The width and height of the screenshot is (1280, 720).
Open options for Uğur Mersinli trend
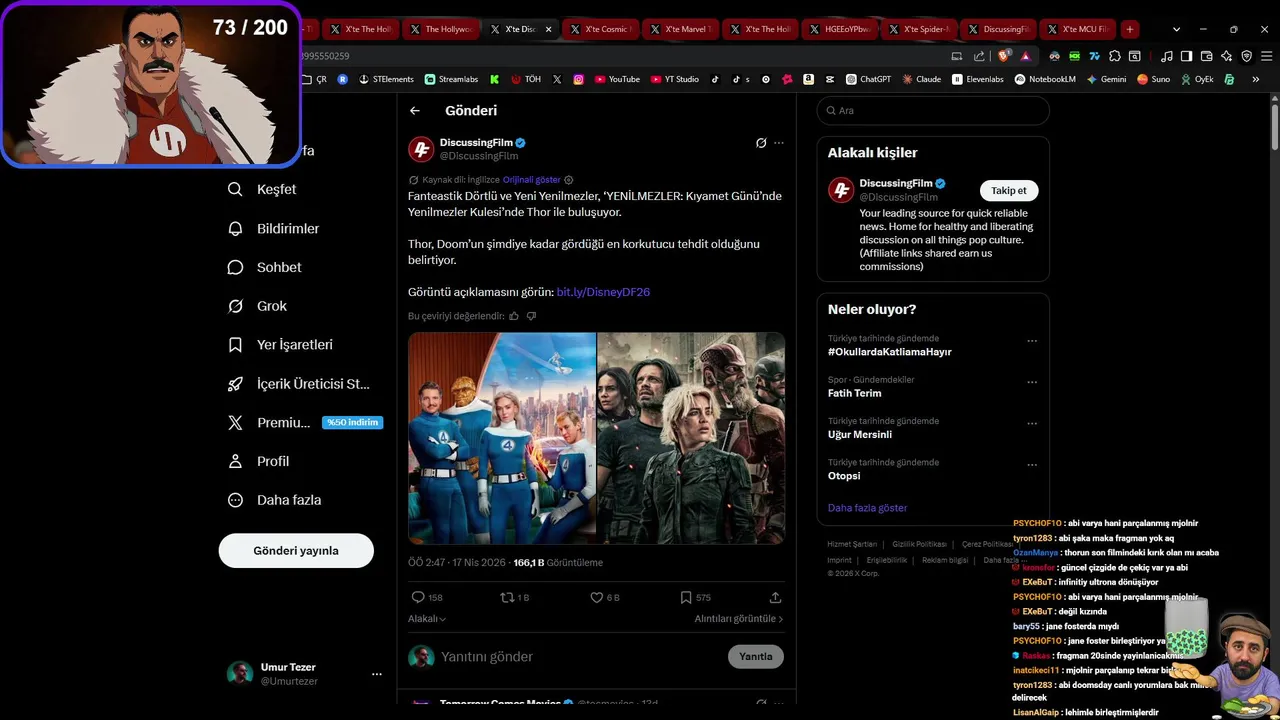(1032, 424)
